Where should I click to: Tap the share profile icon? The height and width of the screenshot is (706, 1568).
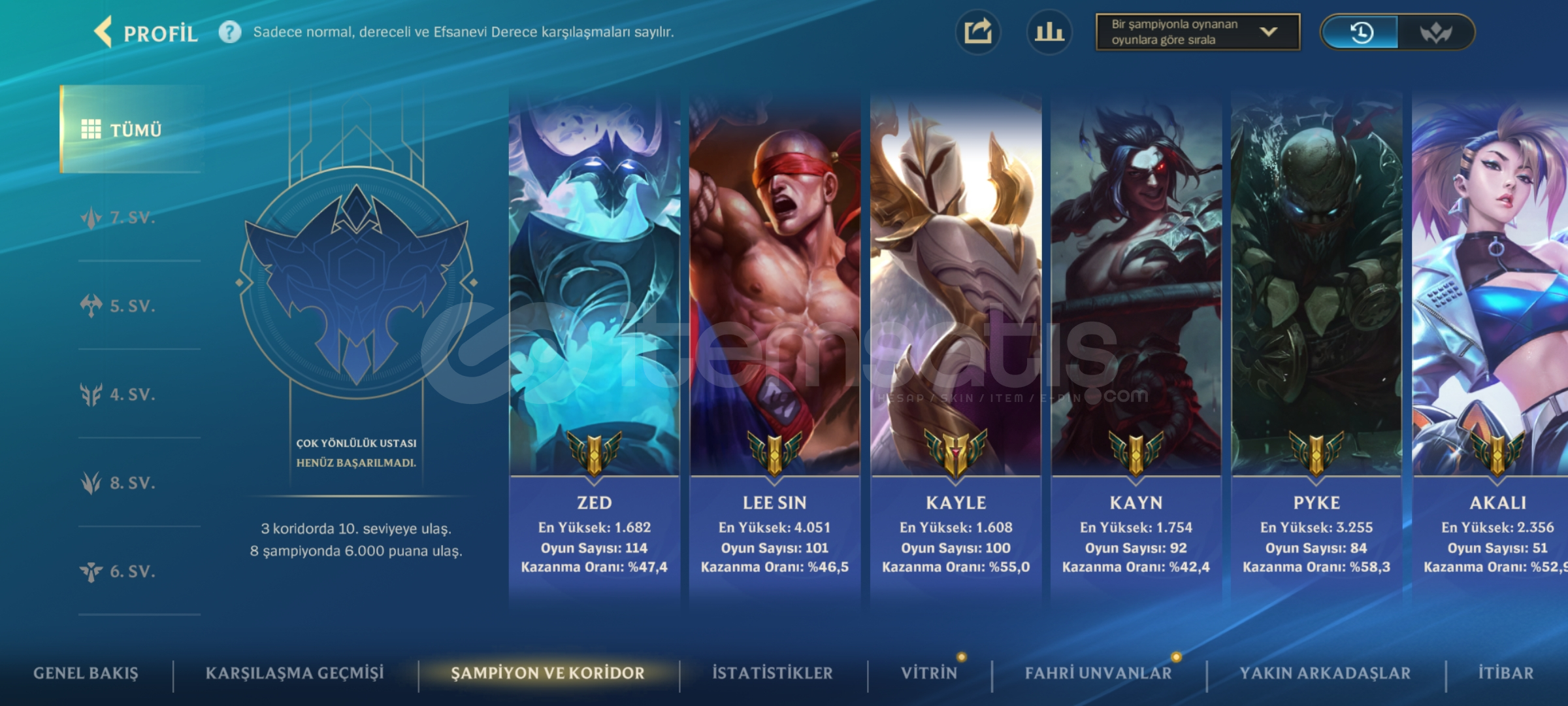pos(978,32)
